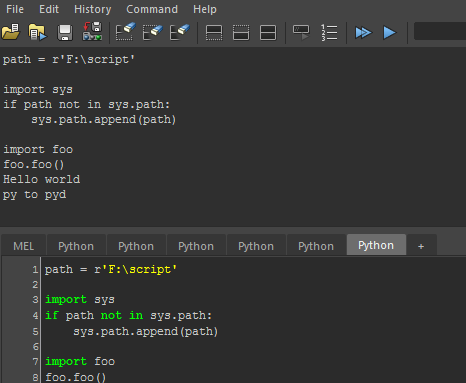Open the Edit menu
Image resolution: width=466 pixels, height=383 pixels.
tap(49, 9)
